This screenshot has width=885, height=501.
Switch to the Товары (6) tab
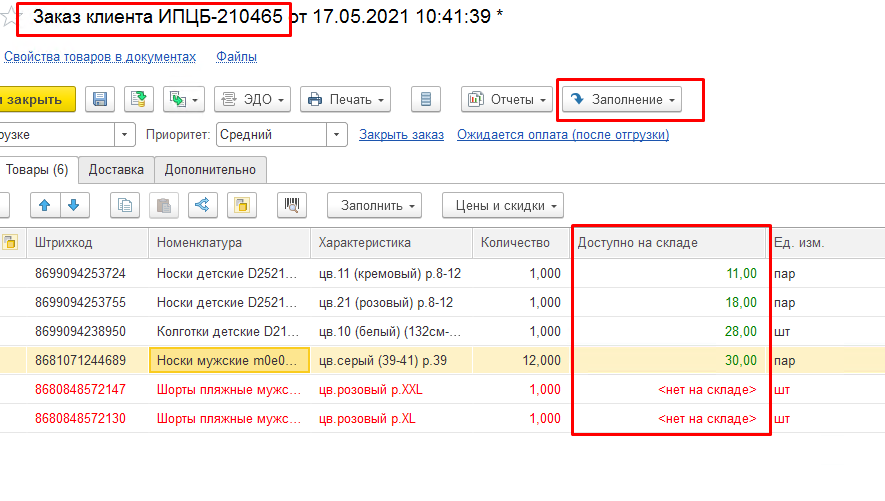(x=37, y=170)
